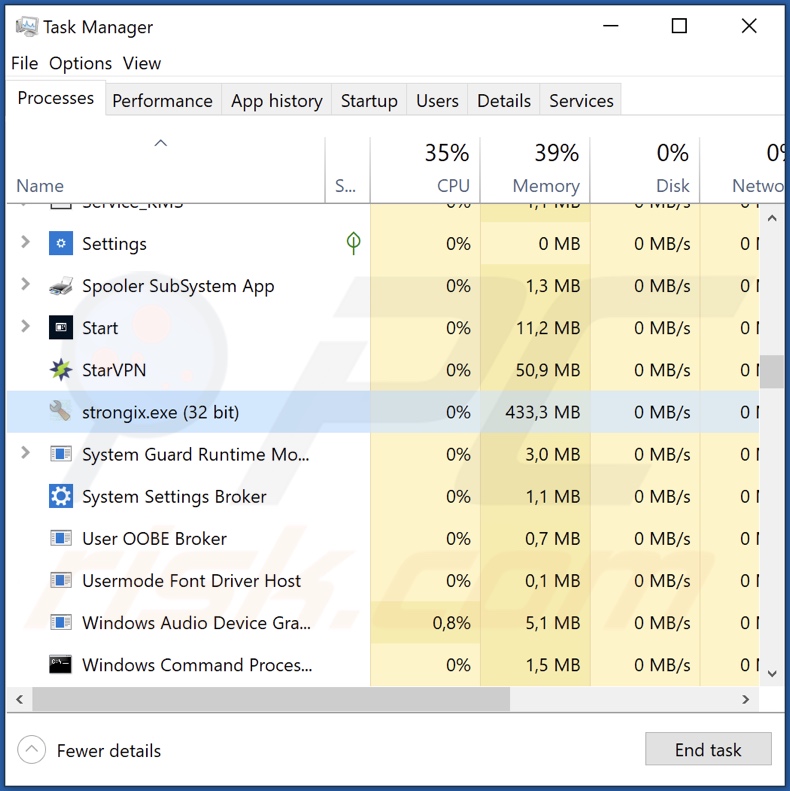Switch to the Details tab
Viewport: 790px width, 791px height.
point(503,101)
